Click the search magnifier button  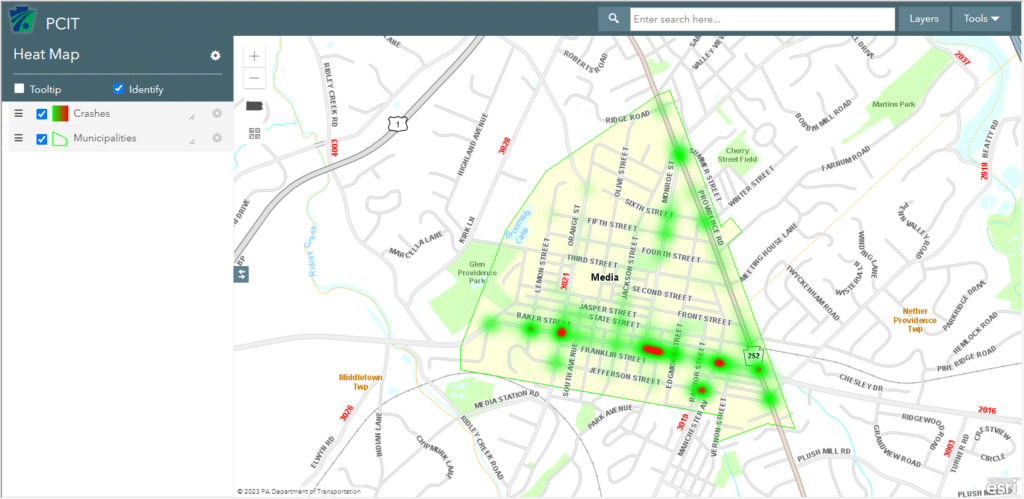[613, 19]
